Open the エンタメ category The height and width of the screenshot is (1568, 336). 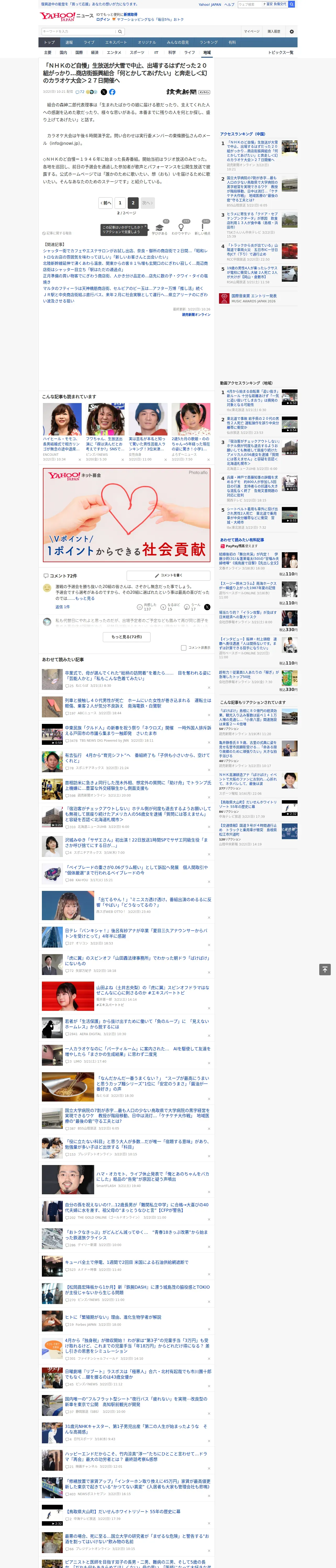114,52
